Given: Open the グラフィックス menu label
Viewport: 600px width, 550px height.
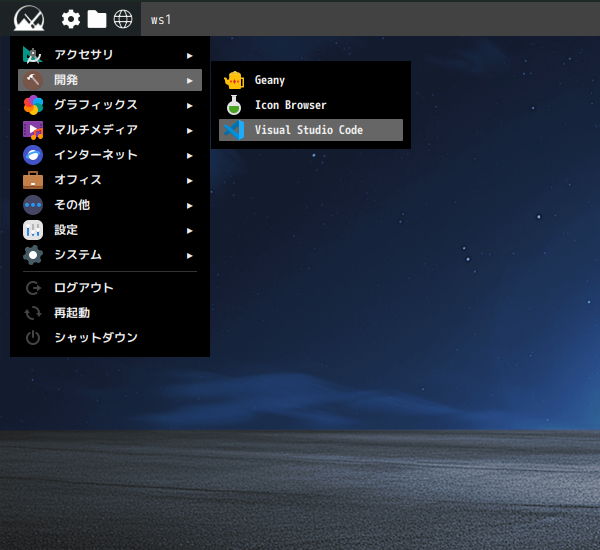Looking at the screenshot, I should [x=96, y=105].
